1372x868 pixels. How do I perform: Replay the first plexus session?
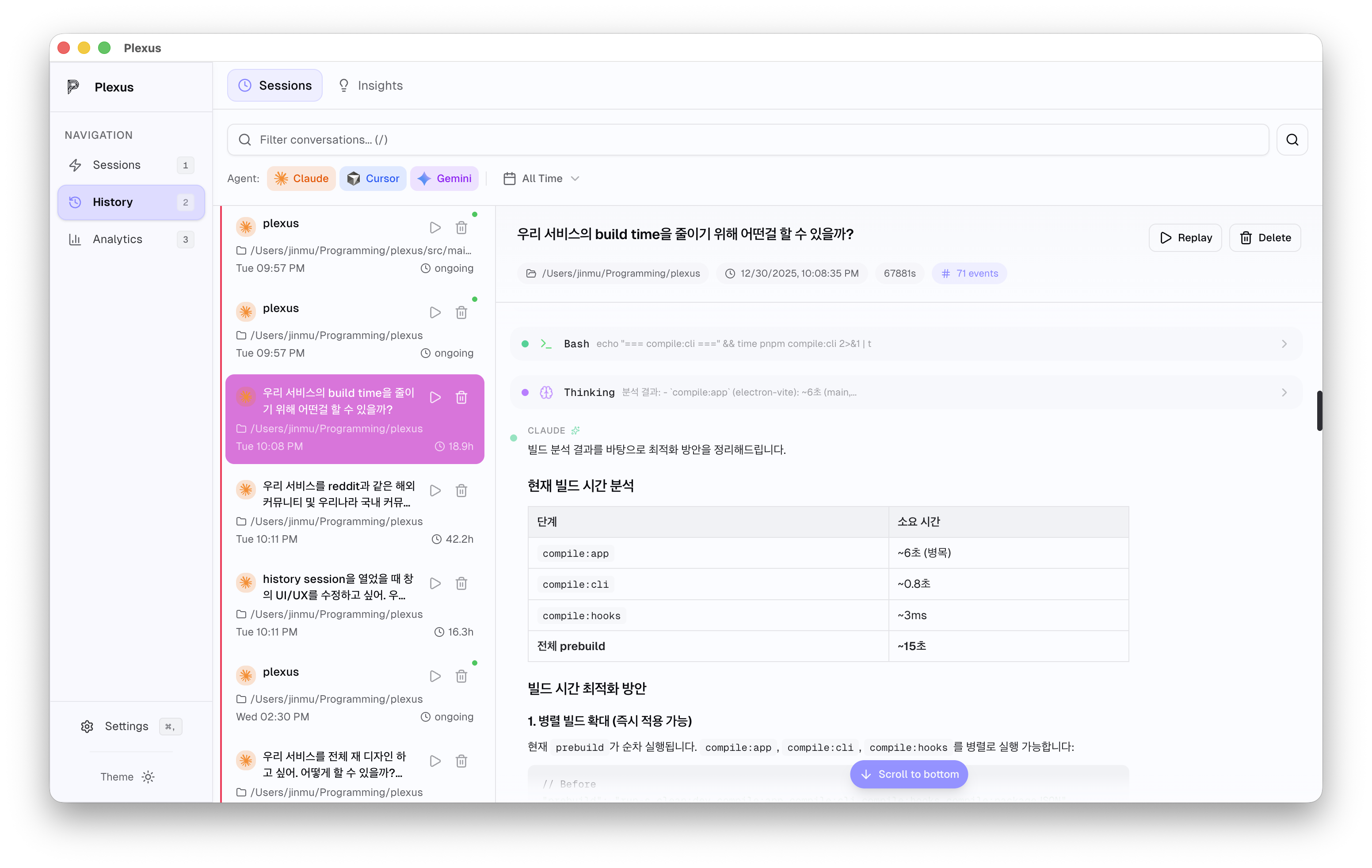pos(435,227)
